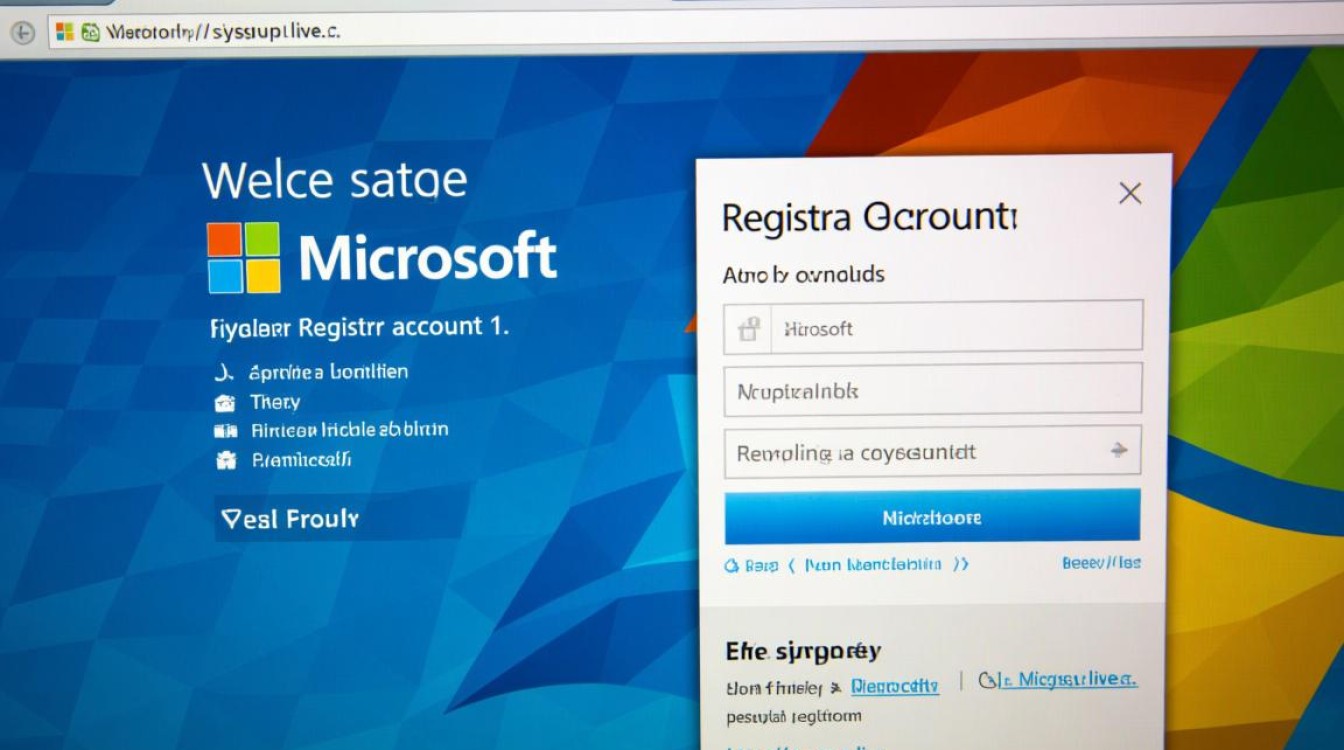Click the green security icon in address bar
The height and width of the screenshot is (750, 1344).
90,32
